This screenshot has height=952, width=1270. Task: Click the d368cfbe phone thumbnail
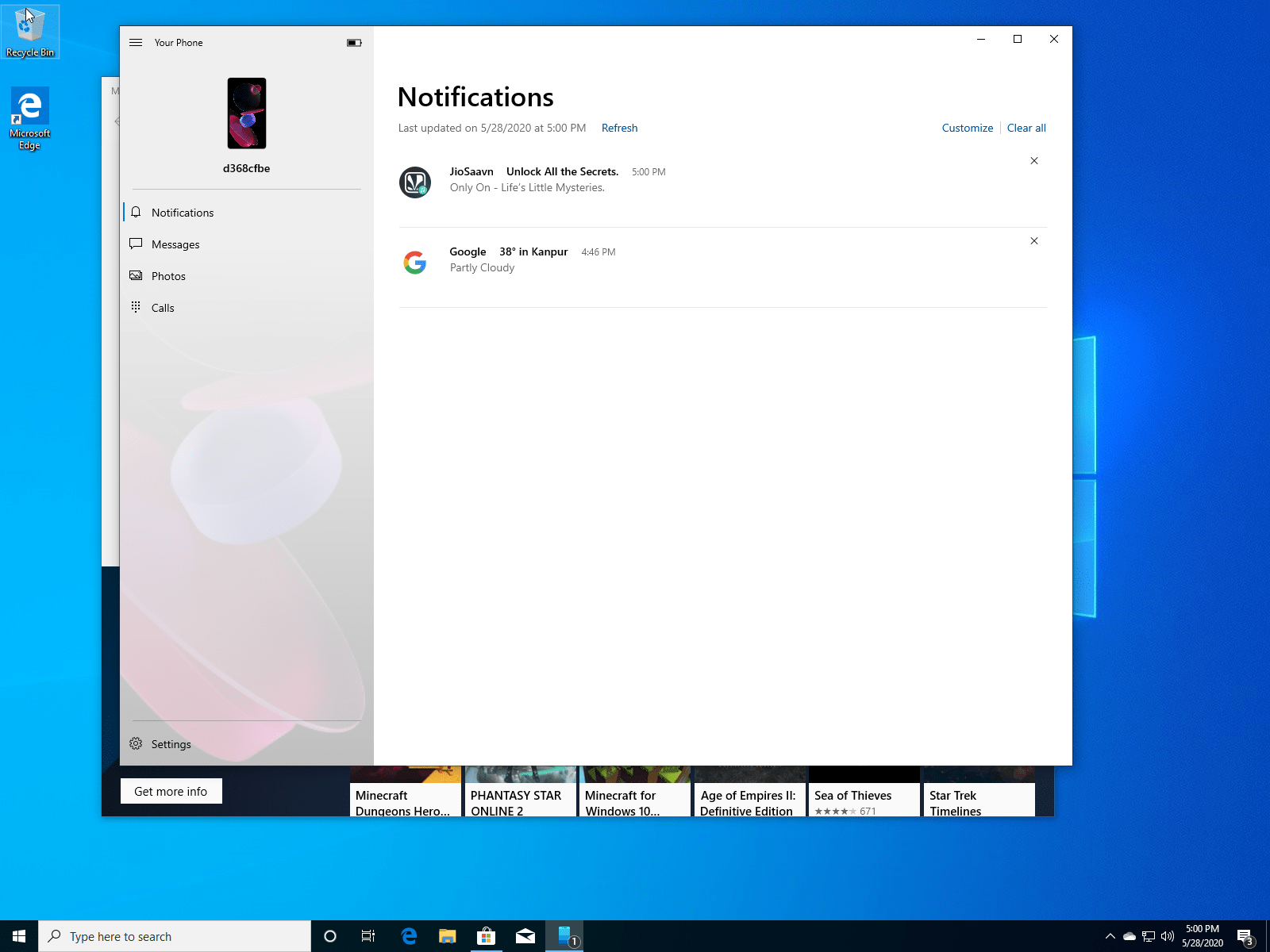click(x=247, y=113)
